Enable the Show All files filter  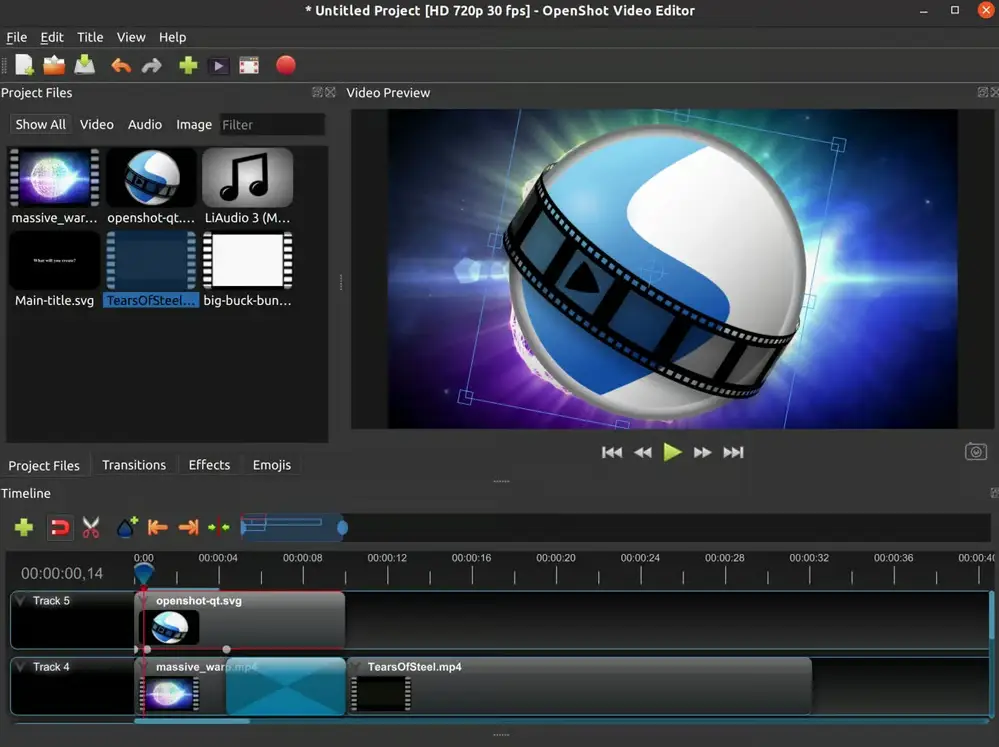click(40, 124)
